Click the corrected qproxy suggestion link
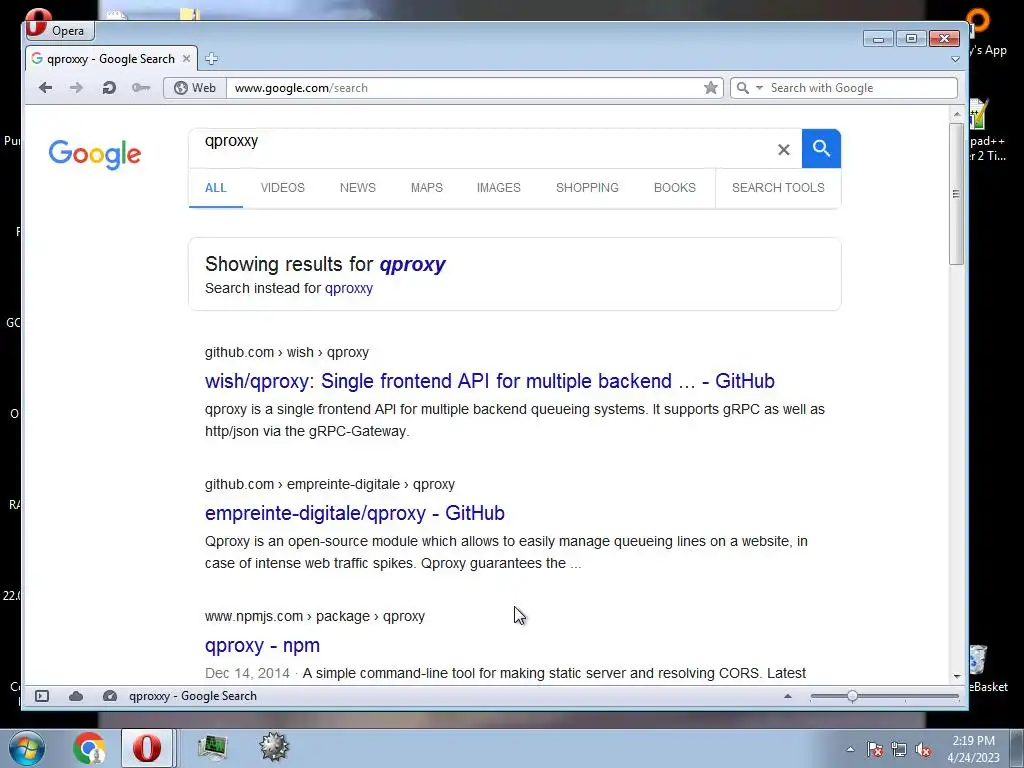 [x=412, y=264]
